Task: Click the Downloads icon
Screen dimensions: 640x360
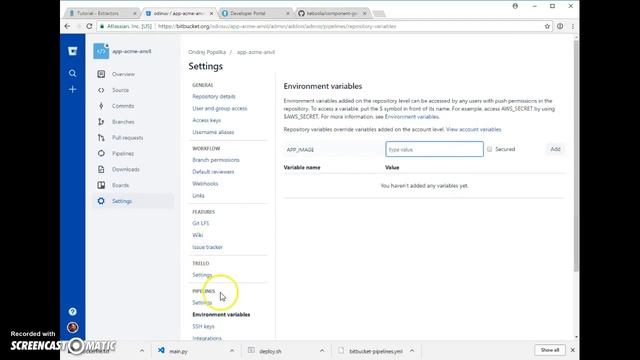Action: pyautogui.click(x=101, y=169)
